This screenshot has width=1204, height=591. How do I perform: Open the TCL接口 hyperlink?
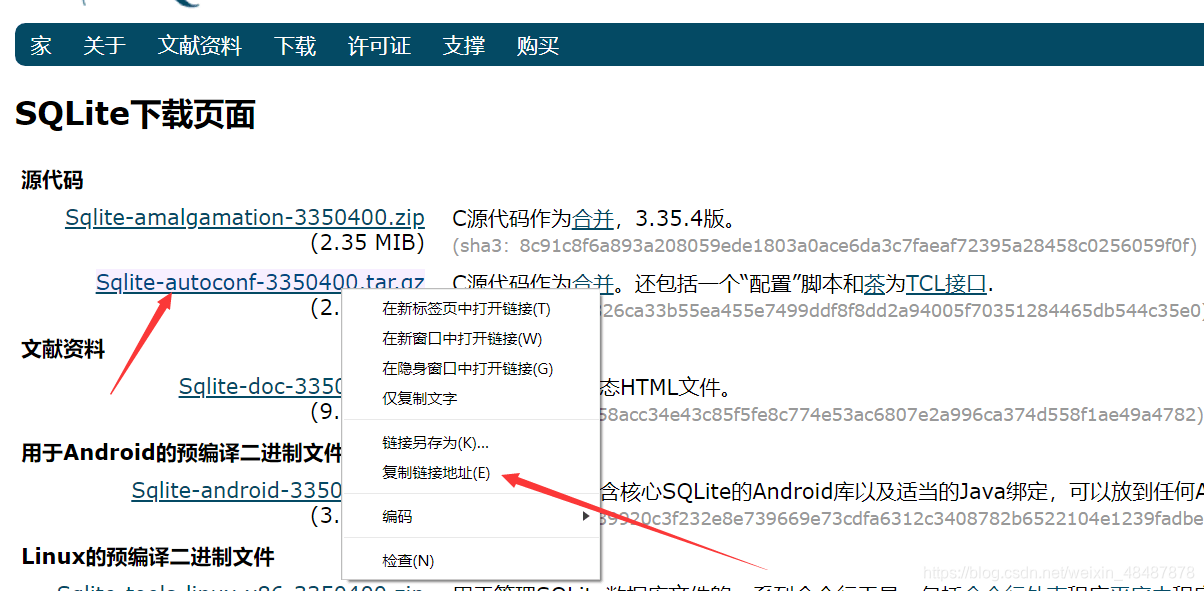point(945,282)
